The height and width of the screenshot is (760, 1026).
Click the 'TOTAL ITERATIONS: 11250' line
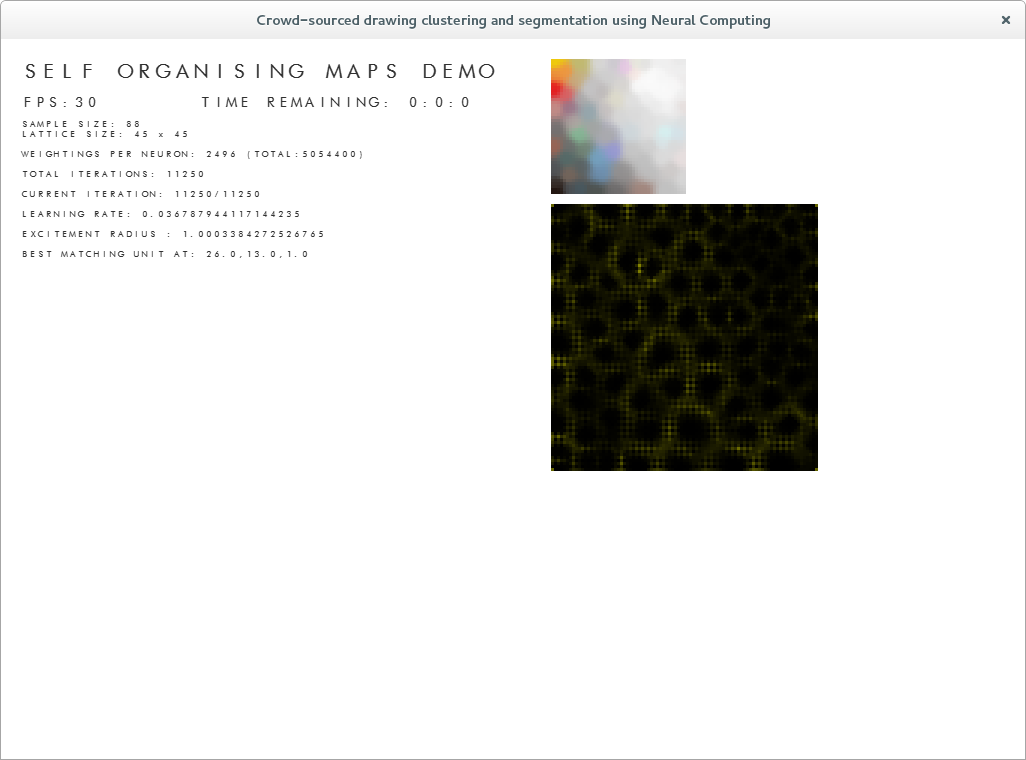[113, 174]
